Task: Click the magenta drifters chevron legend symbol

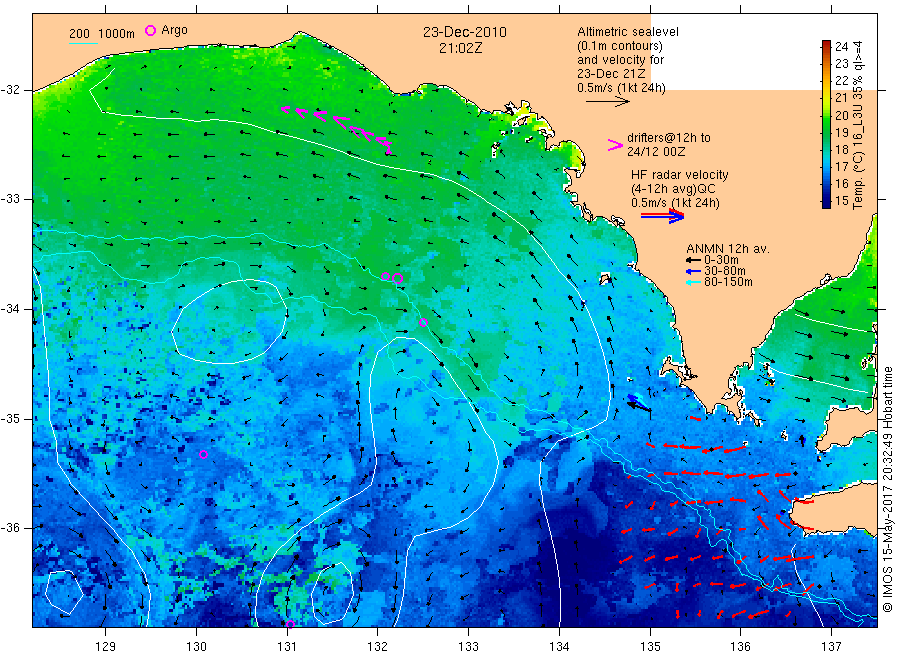Action: click(615, 145)
